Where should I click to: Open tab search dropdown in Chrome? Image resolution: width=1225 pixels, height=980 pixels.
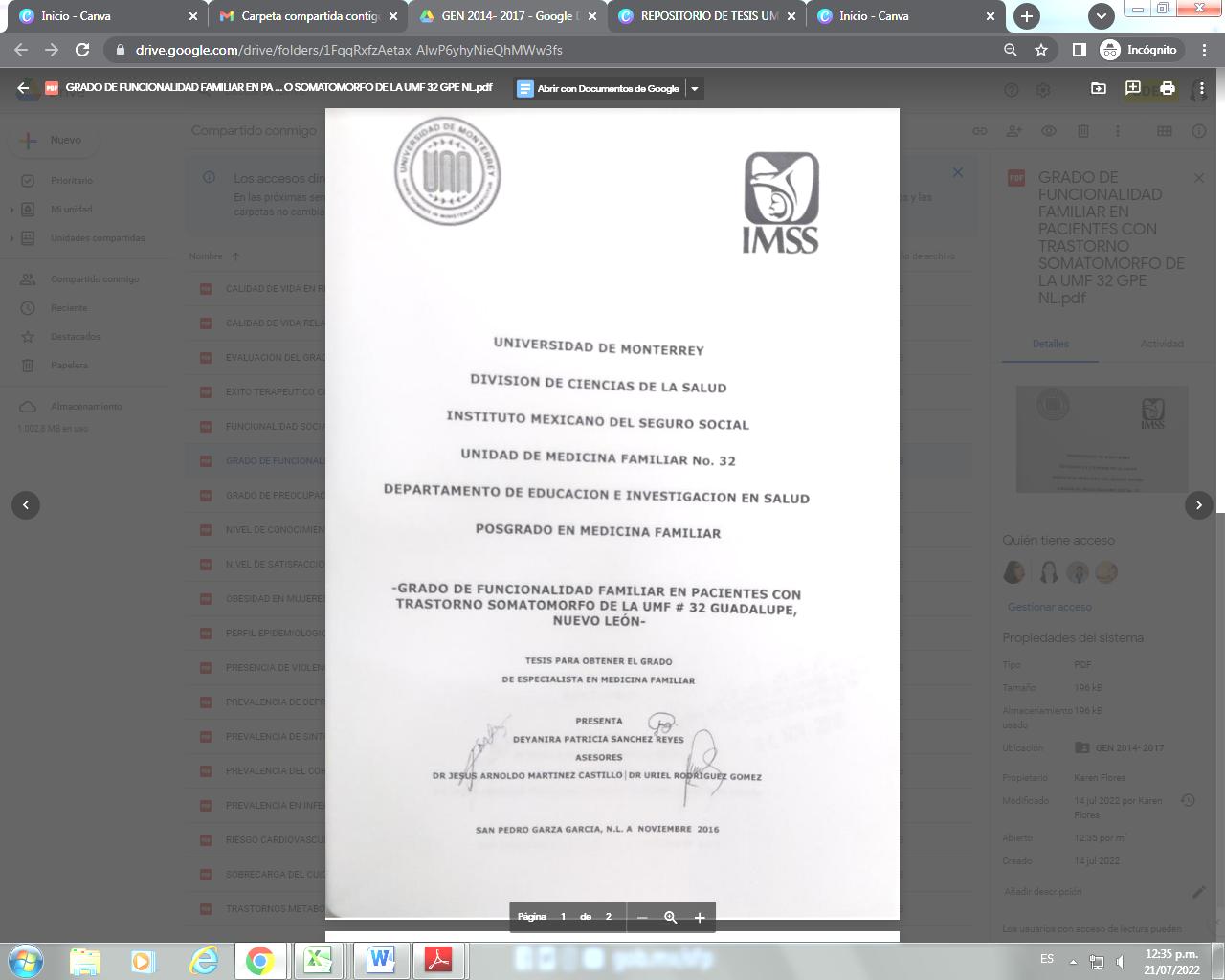[x=1101, y=16]
